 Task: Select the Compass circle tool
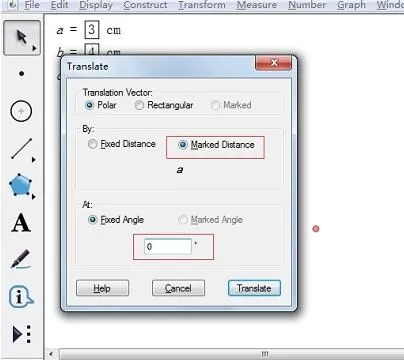pos(21,111)
